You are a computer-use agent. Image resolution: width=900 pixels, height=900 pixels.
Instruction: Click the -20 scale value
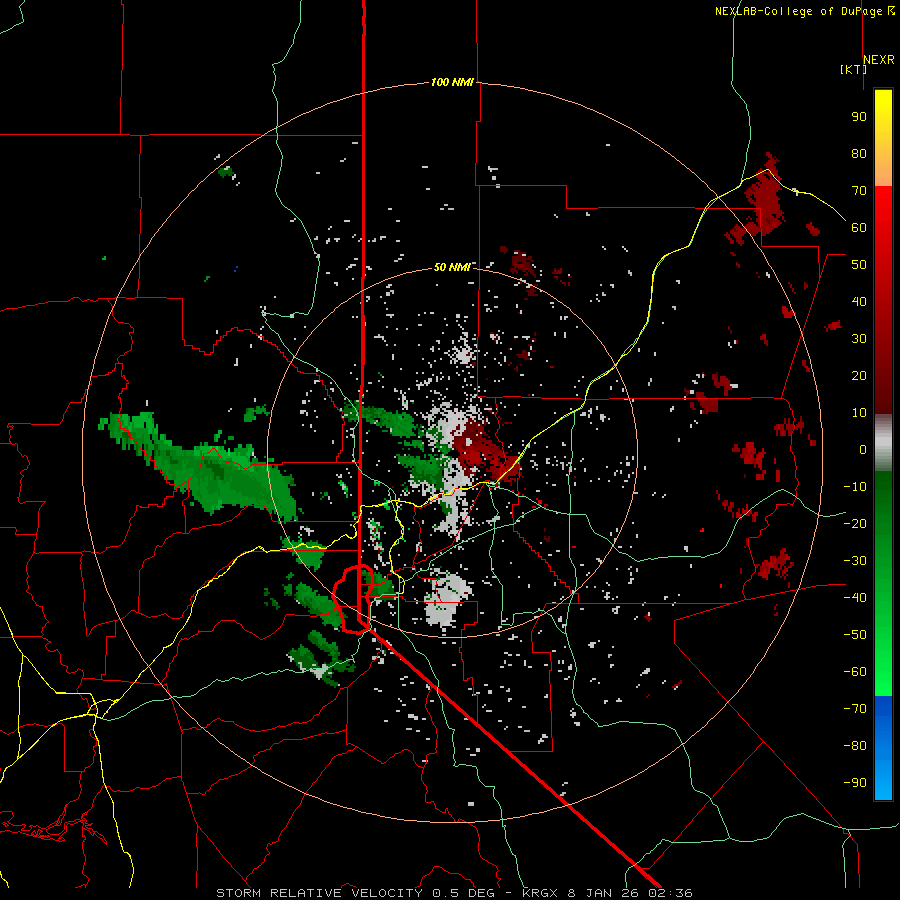click(855, 524)
